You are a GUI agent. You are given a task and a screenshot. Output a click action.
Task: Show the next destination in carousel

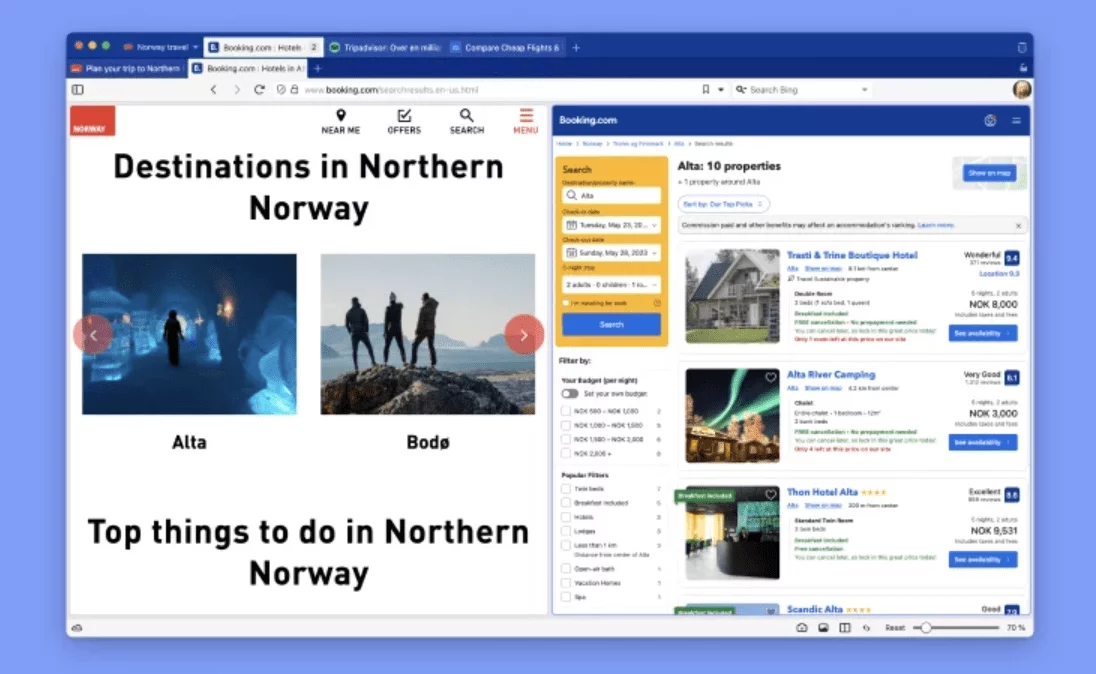pyautogui.click(x=524, y=335)
